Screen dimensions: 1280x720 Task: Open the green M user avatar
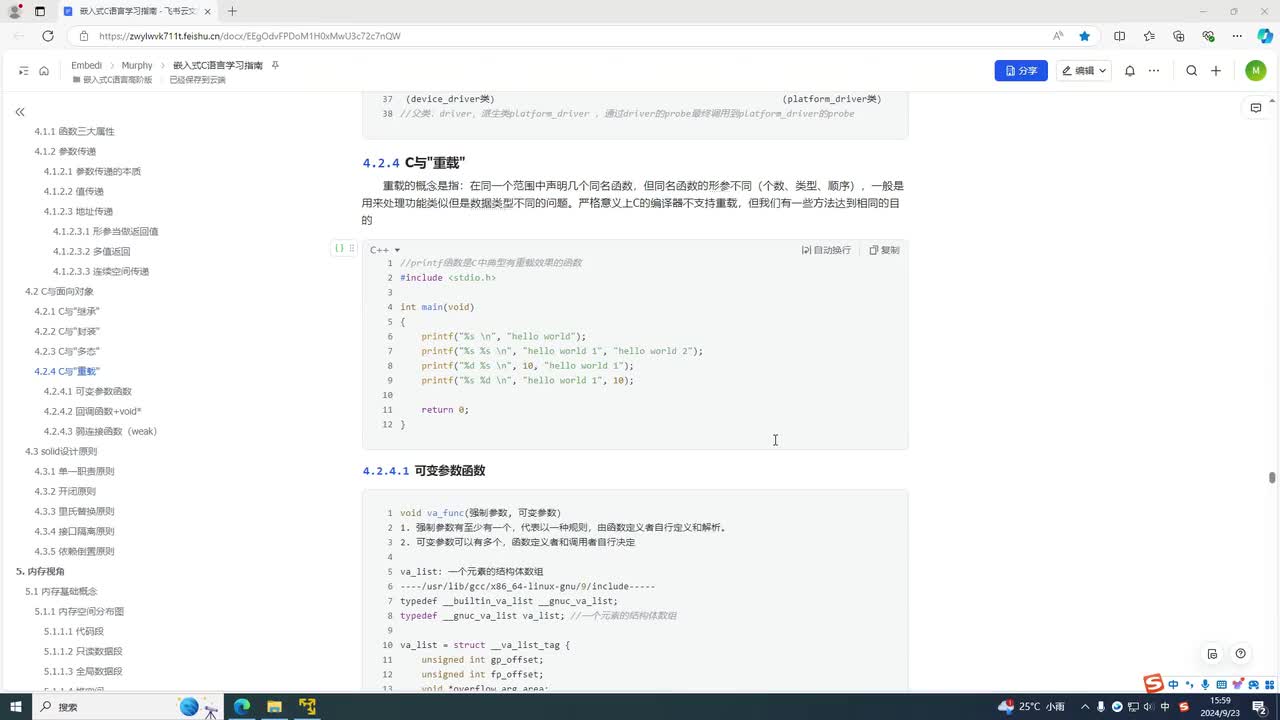click(x=1256, y=71)
